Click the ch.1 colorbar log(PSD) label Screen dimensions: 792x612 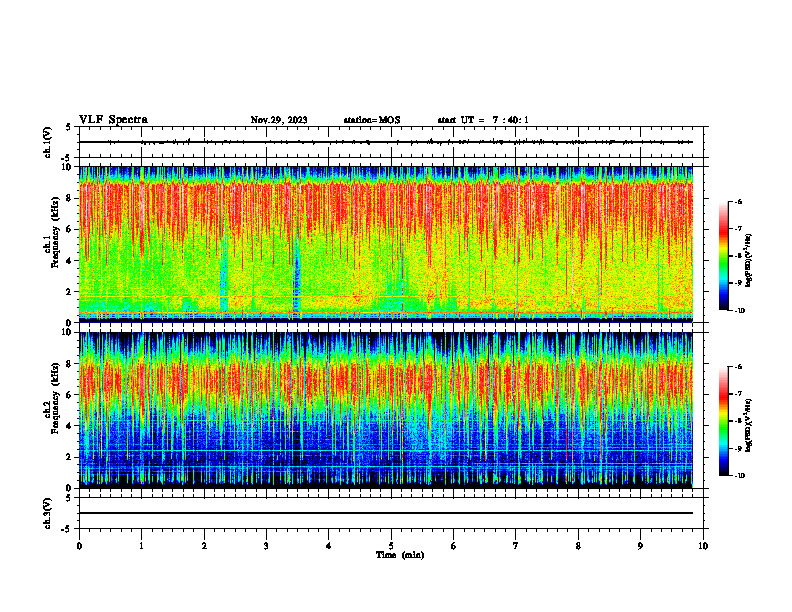tap(749, 261)
